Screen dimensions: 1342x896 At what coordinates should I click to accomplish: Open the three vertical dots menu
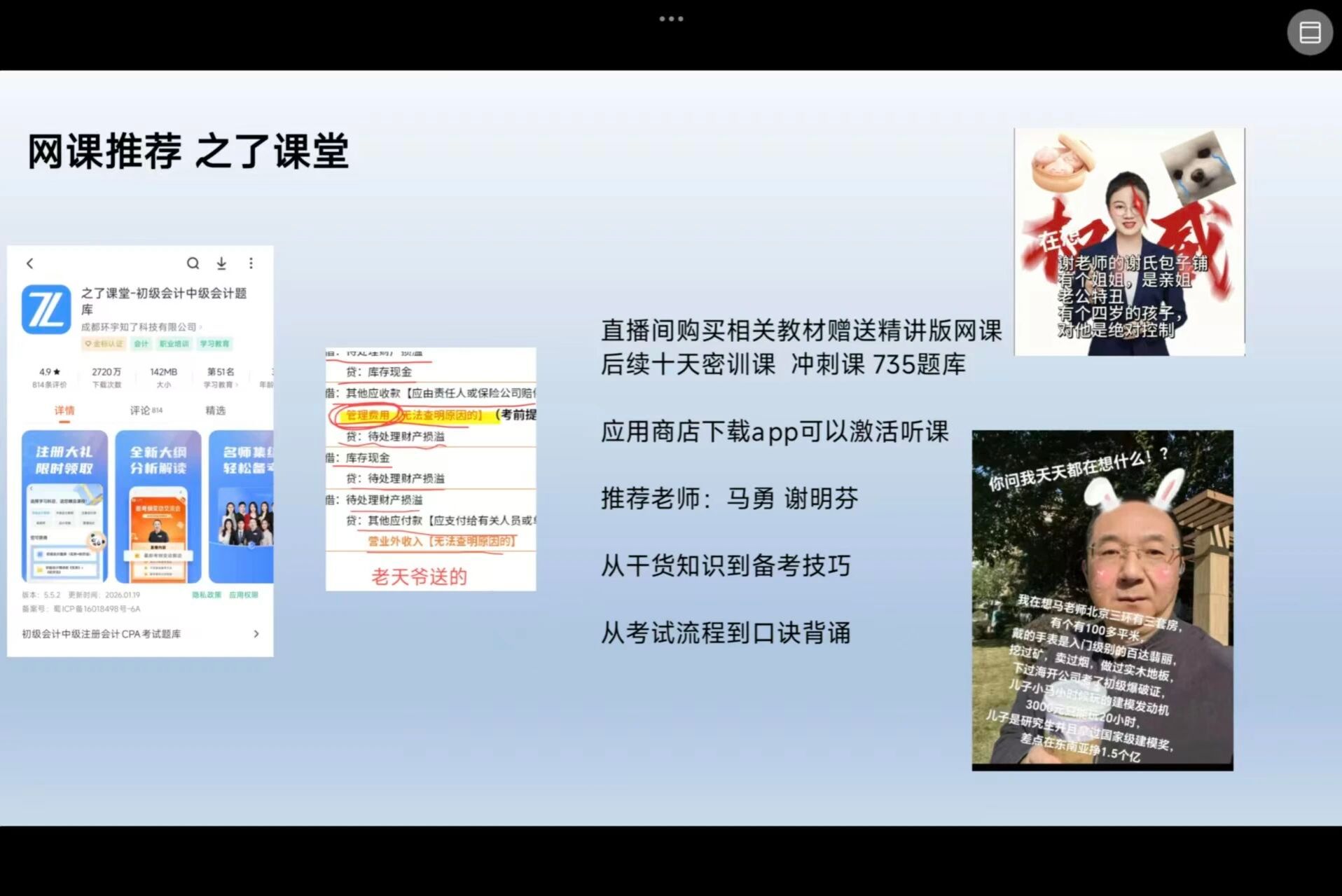pos(251,263)
